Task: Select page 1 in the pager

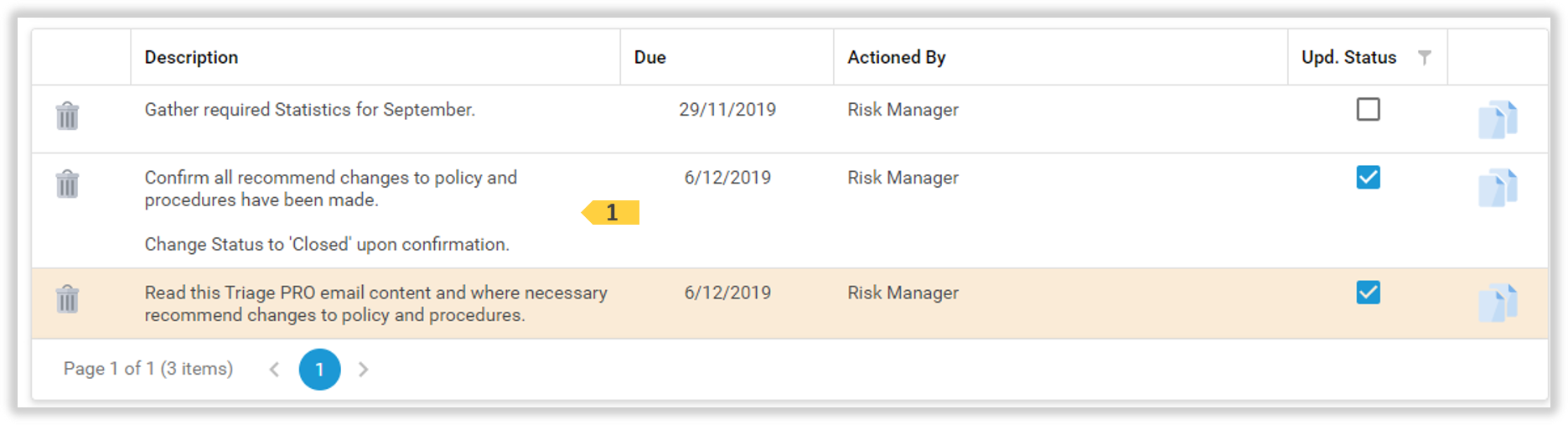Action: point(319,370)
